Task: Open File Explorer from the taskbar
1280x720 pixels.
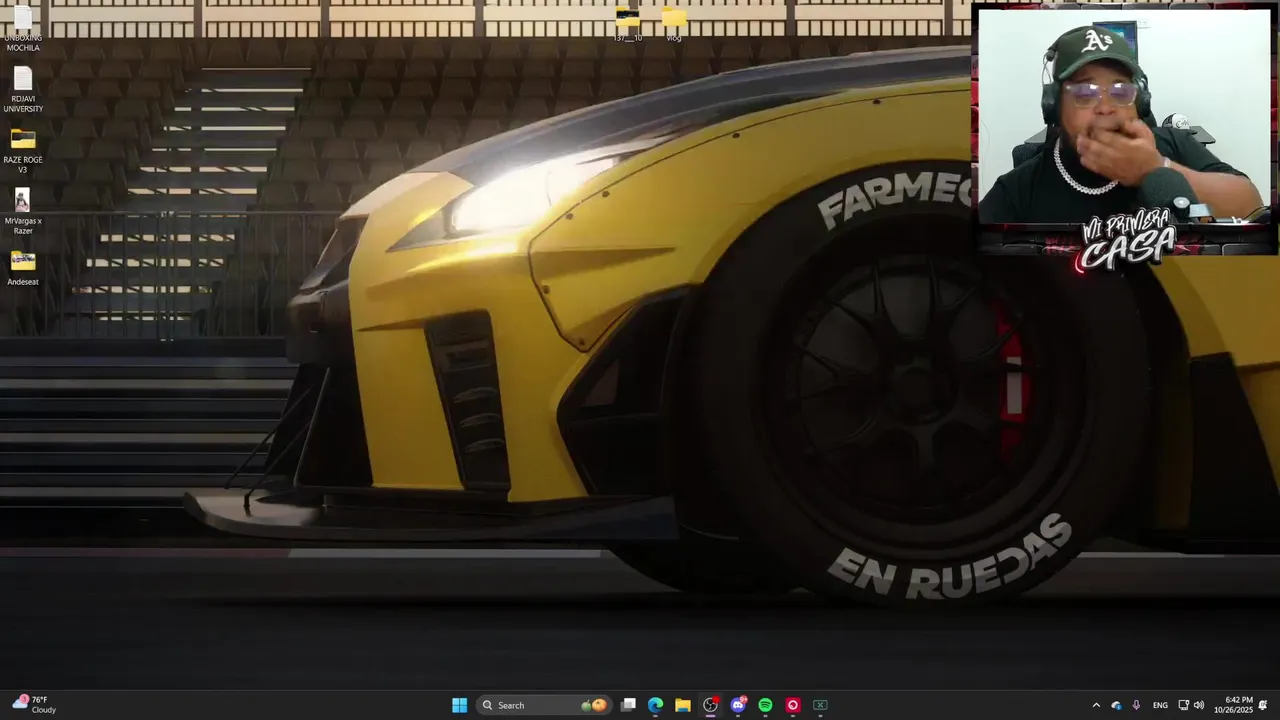Action: [x=683, y=705]
